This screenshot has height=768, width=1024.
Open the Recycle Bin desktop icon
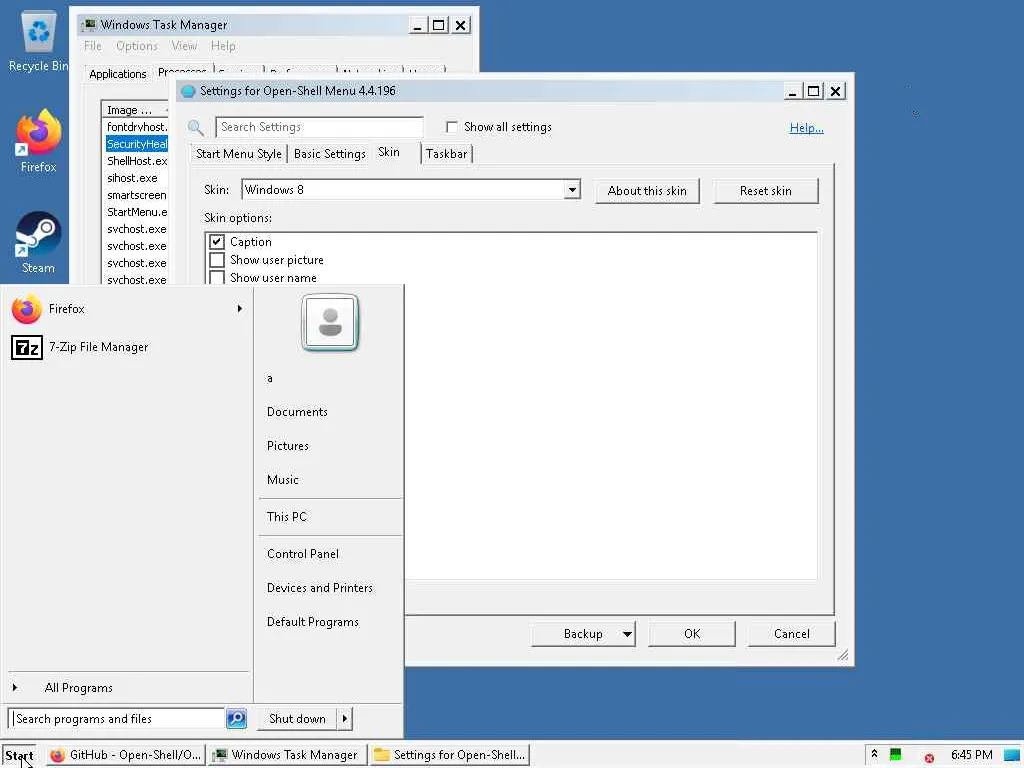(x=38, y=42)
